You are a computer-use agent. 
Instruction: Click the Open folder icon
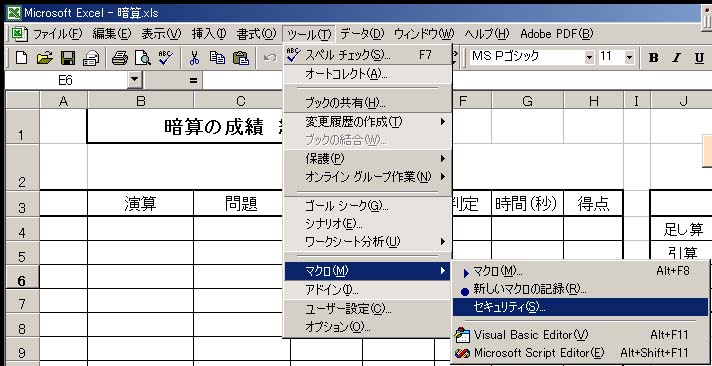44,58
